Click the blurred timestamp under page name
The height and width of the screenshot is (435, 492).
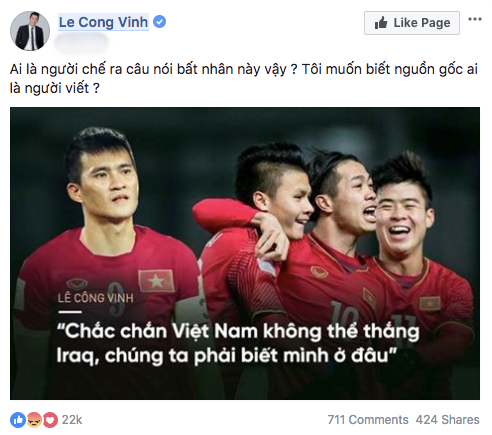[x=82, y=43]
